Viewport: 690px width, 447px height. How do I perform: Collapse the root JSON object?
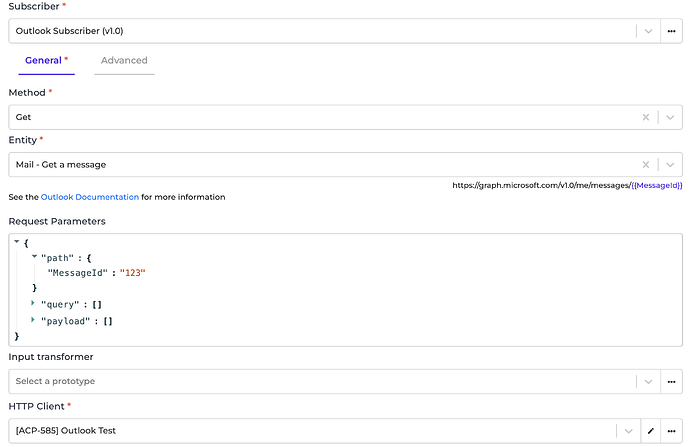(x=17, y=241)
